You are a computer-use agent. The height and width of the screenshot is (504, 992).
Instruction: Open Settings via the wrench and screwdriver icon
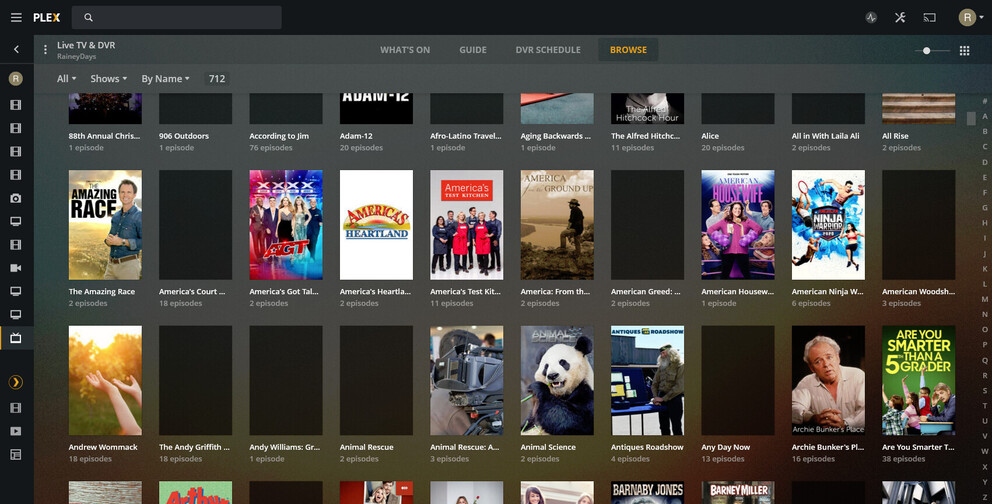coord(900,18)
